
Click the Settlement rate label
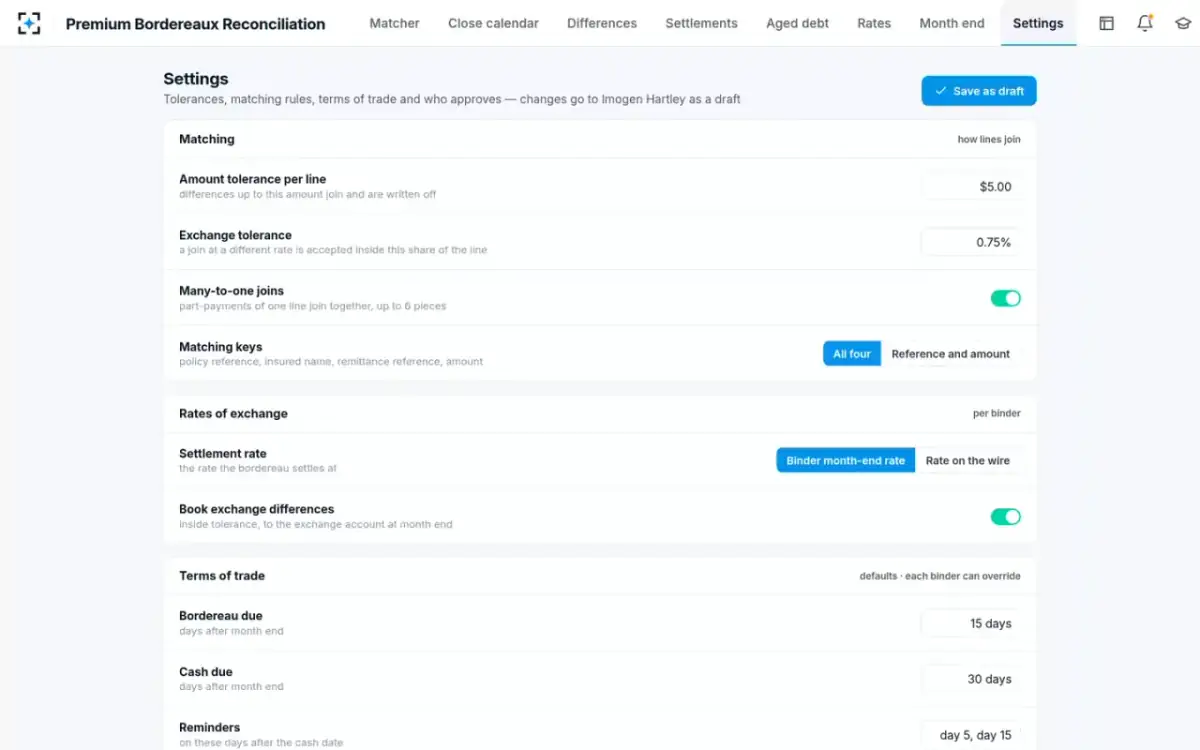point(223,454)
